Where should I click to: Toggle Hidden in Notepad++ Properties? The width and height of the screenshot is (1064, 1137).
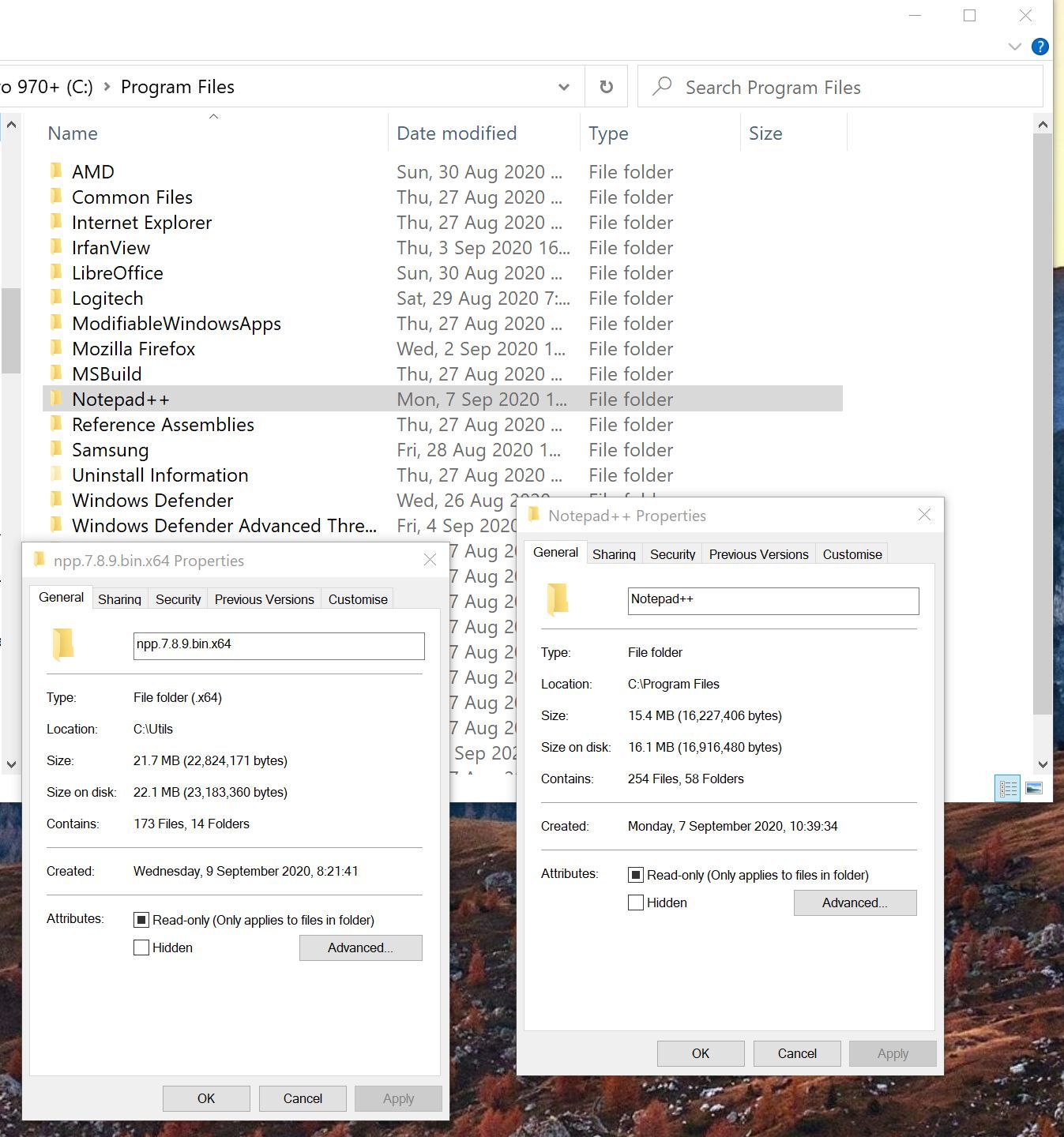click(635, 902)
